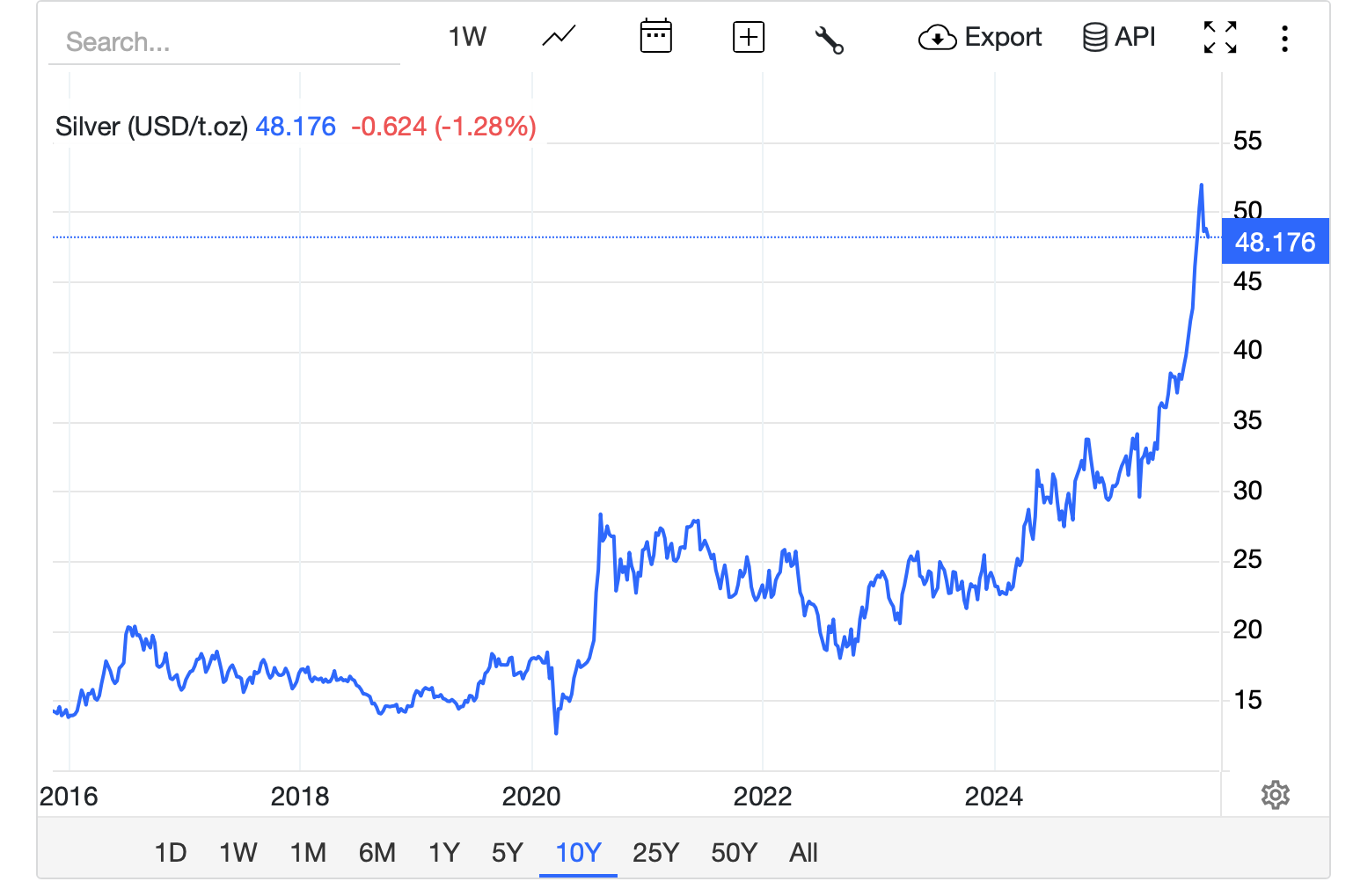Open the chart type line icon
This screenshot has height=896, width=1353.
(559, 37)
